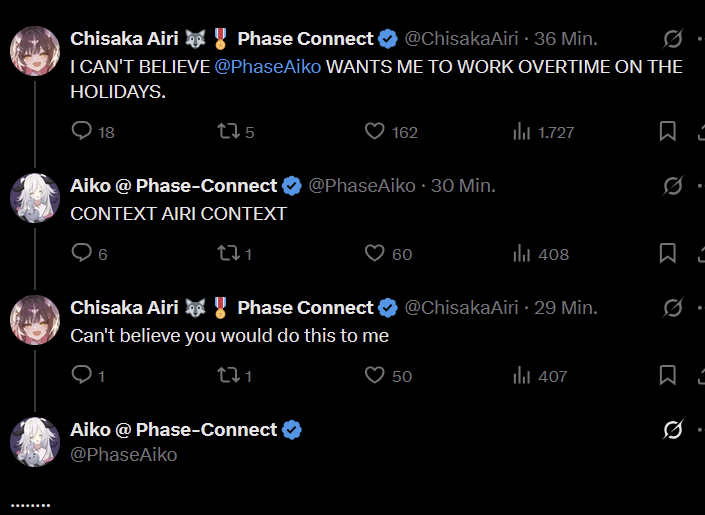Open Chisaka Airi's avatar on first tweet
This screenshot has width=705, height=515.
(x=35, y=51)
